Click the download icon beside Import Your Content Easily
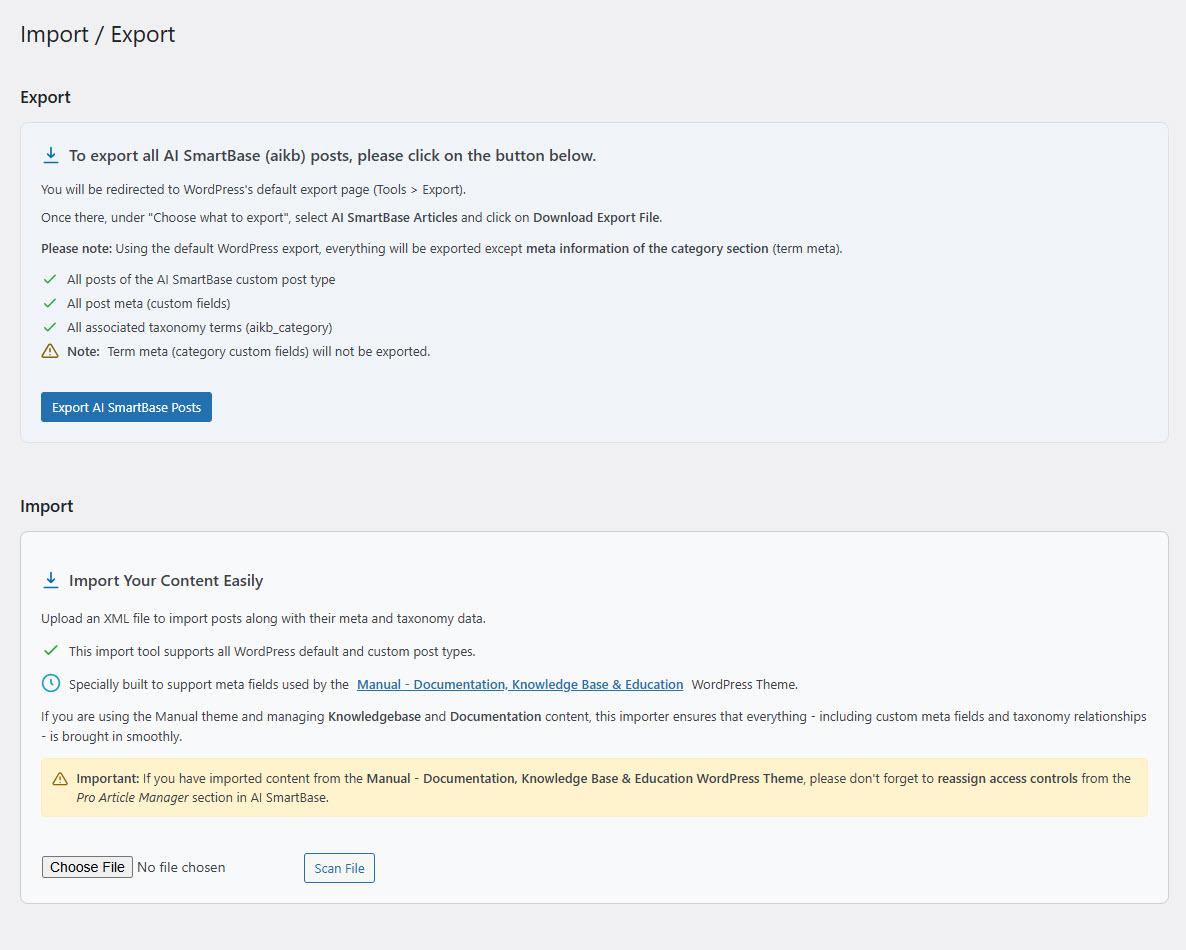The height and width of the screenshot is (950, 1186). pos(51,581)
